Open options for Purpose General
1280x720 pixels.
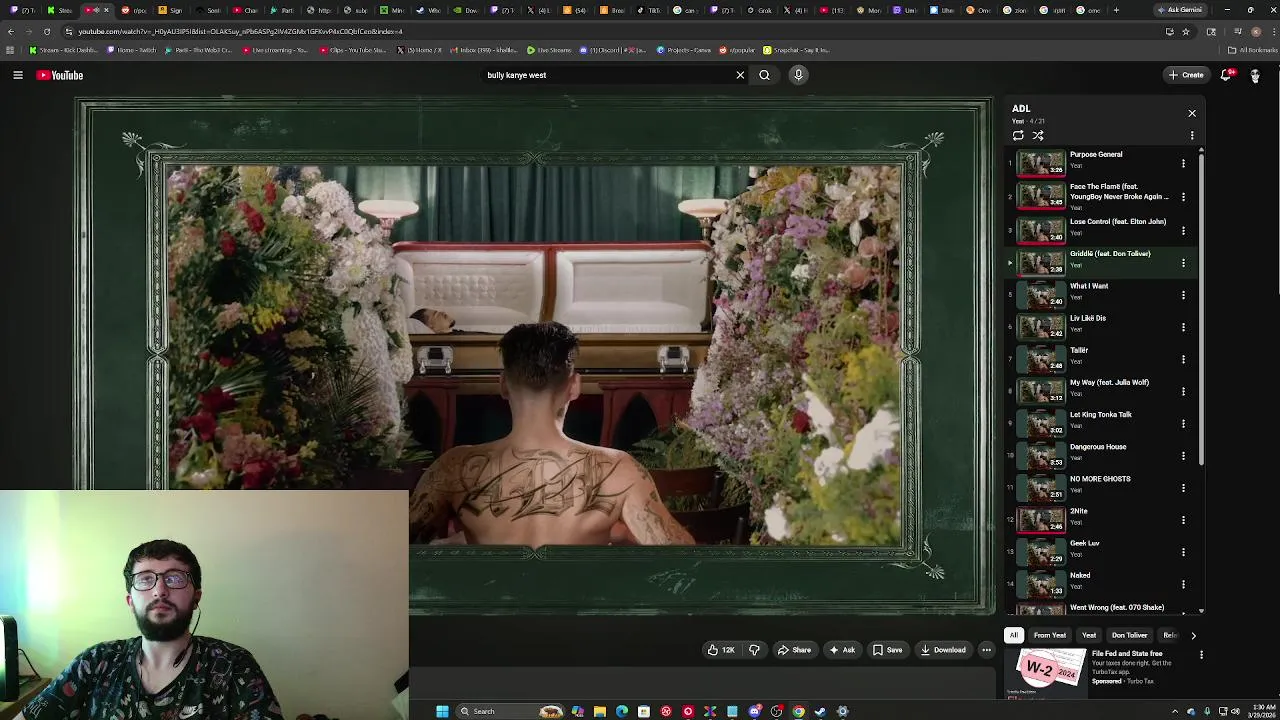(x=1183, y=163)
